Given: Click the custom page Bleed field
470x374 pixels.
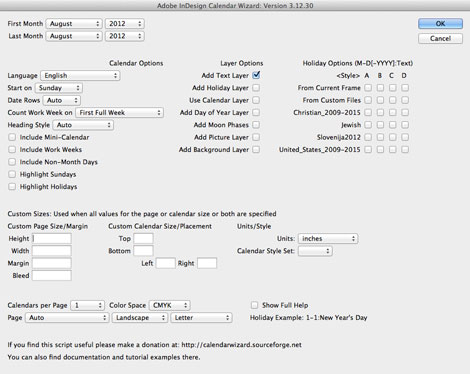Looking at the screenshot, I should 52,276.
